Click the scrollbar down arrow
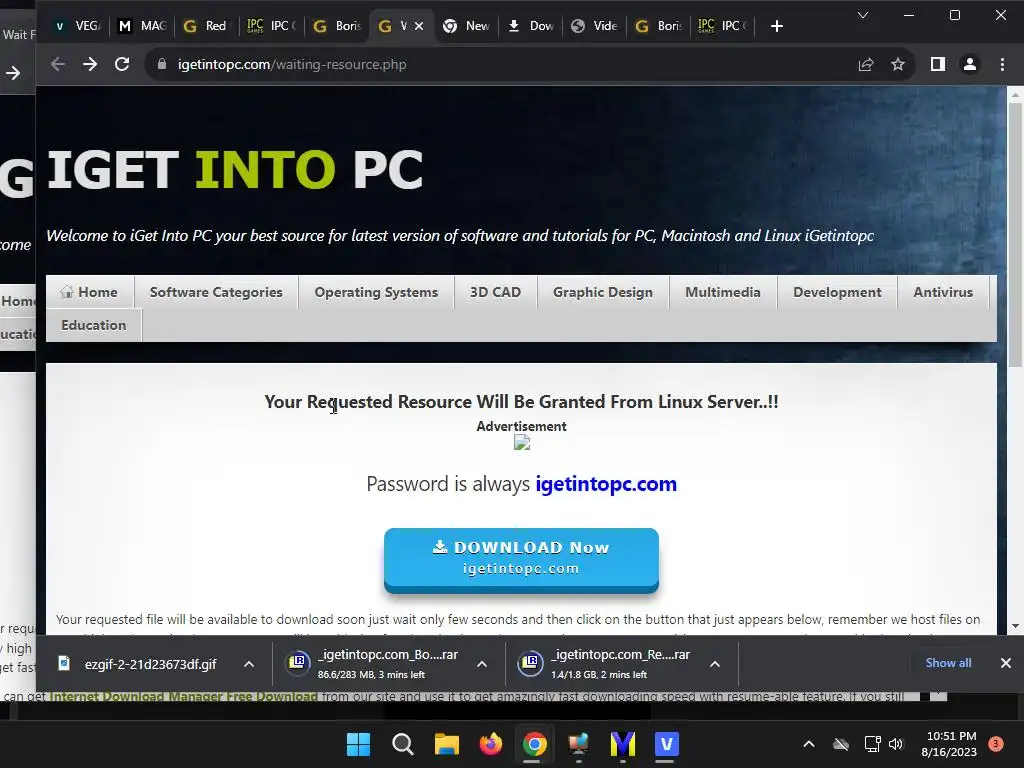 point(1015,626)
